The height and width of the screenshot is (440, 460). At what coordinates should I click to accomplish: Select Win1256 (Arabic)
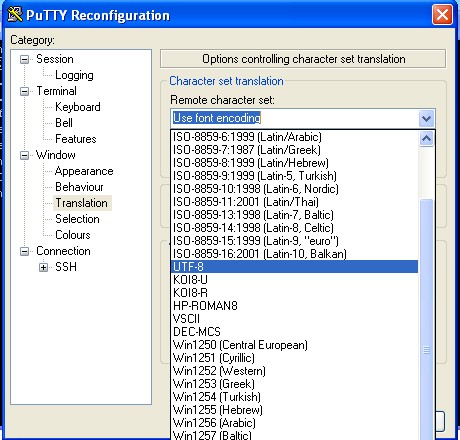tap(295, 423)
